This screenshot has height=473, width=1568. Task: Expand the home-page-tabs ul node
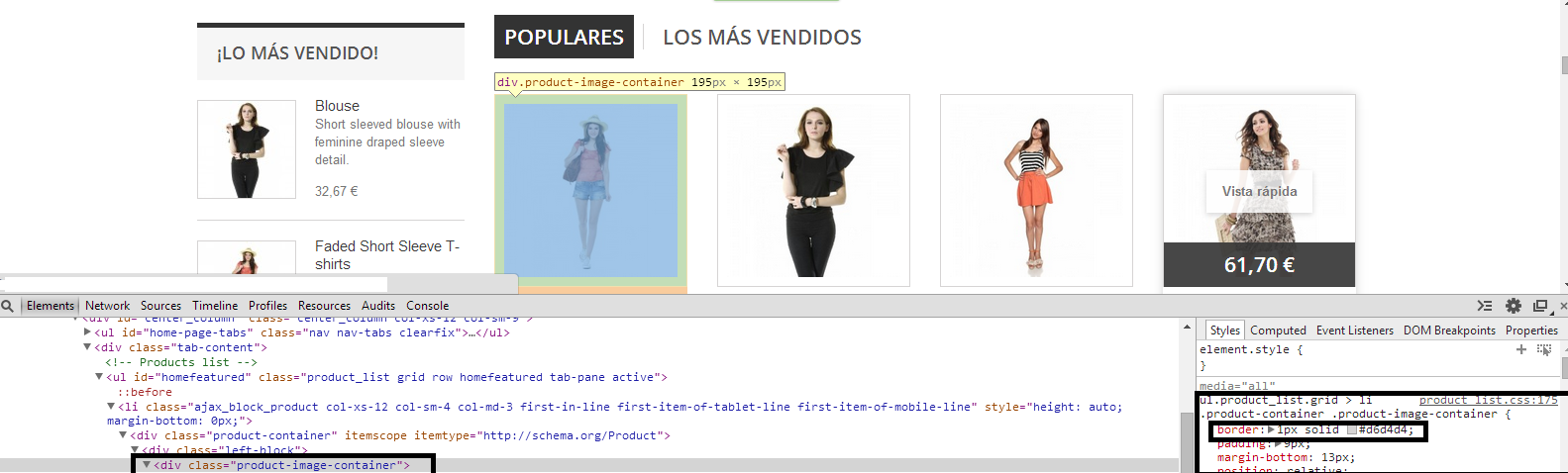(88, 332)
